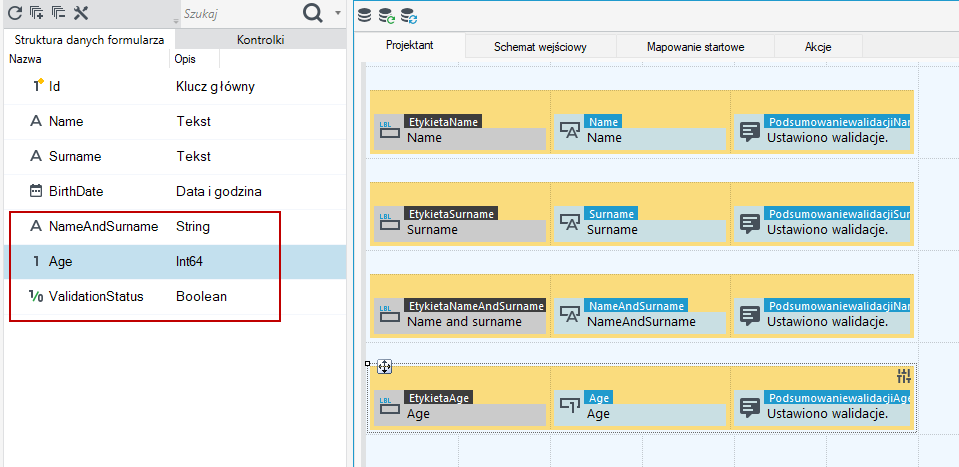Switch to the Kontrolki tab
This screenshot has height=467, width=959.
coord(261,40)
